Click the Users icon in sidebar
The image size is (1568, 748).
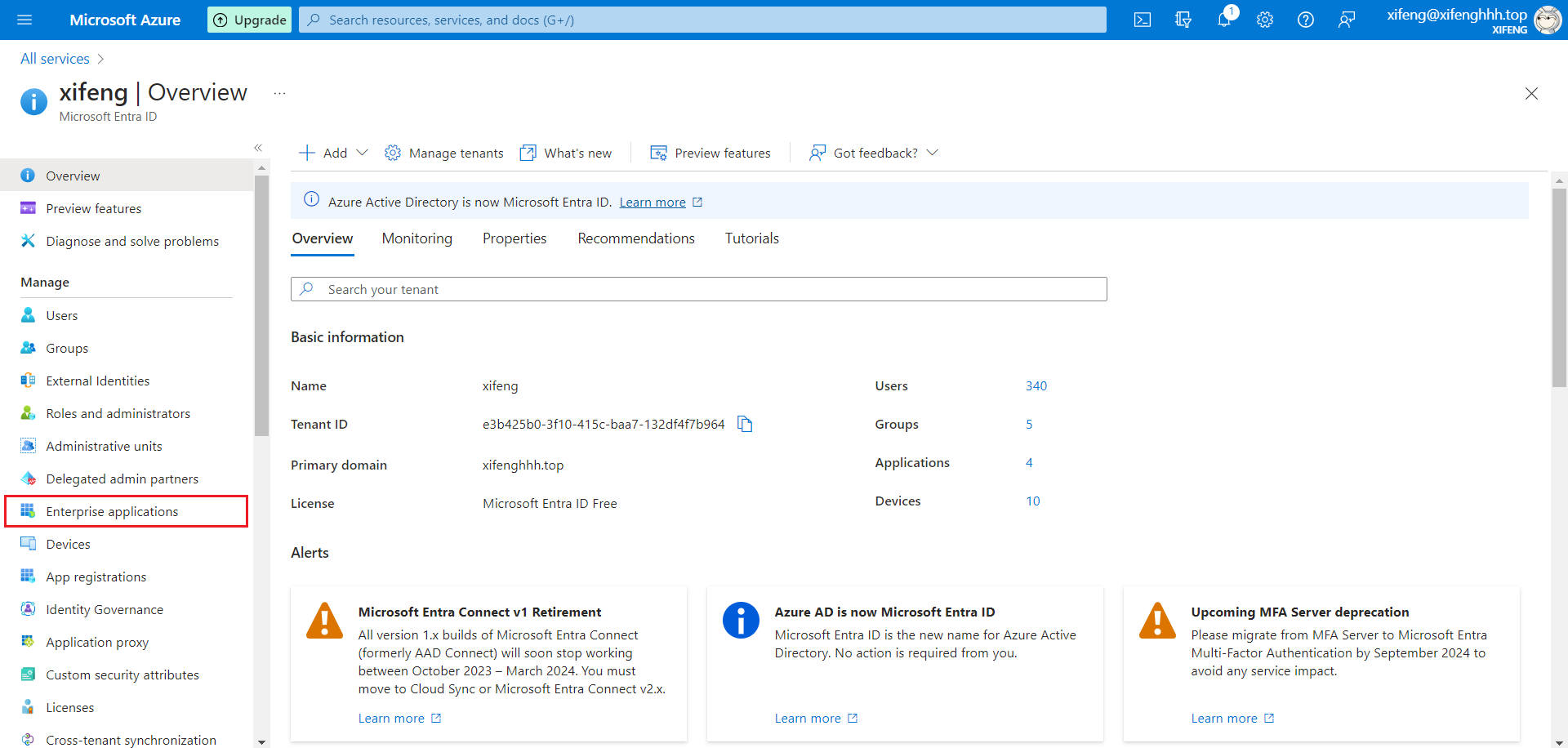point(28,315)
